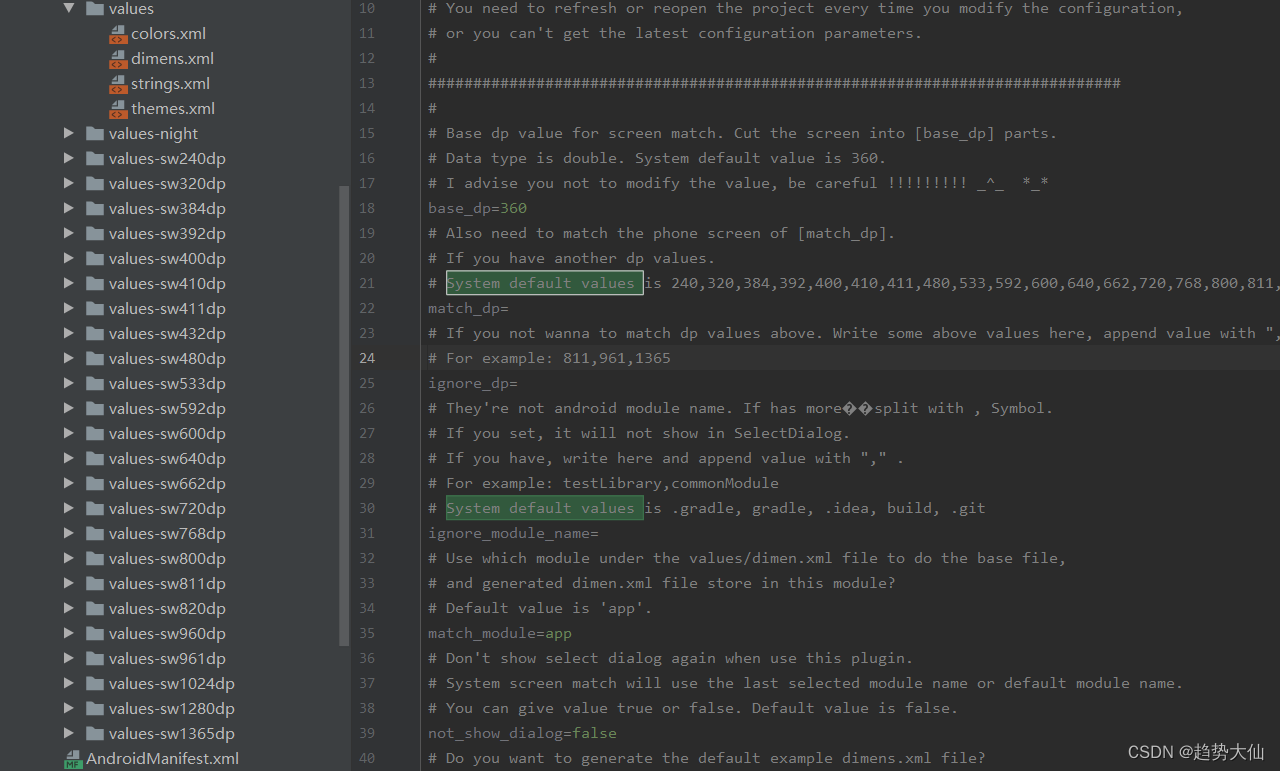Select themes.xml in the project tree
This screenshot has height=771, width=1280.
tap(173, 109)
